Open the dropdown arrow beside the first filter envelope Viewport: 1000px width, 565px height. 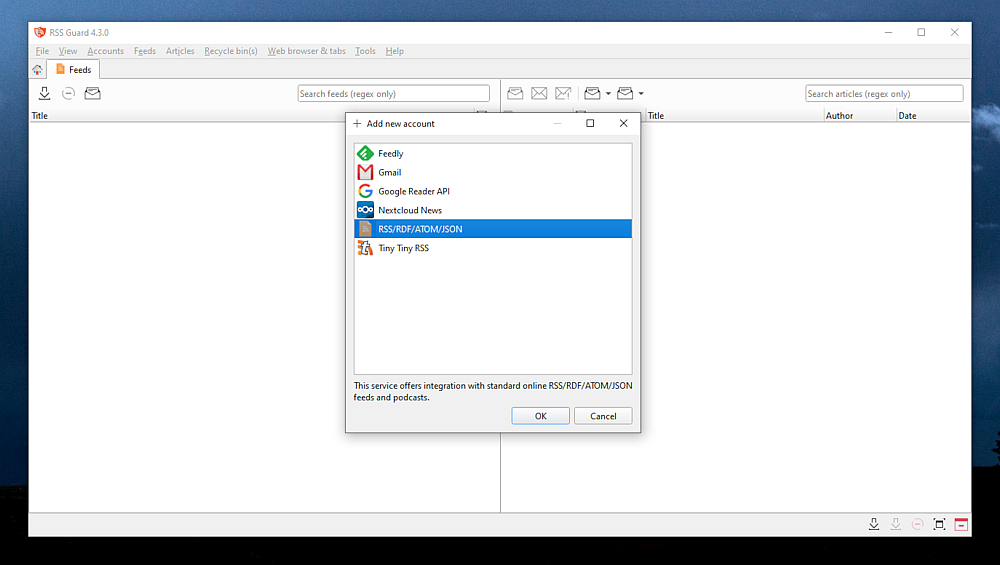(608, 94)
